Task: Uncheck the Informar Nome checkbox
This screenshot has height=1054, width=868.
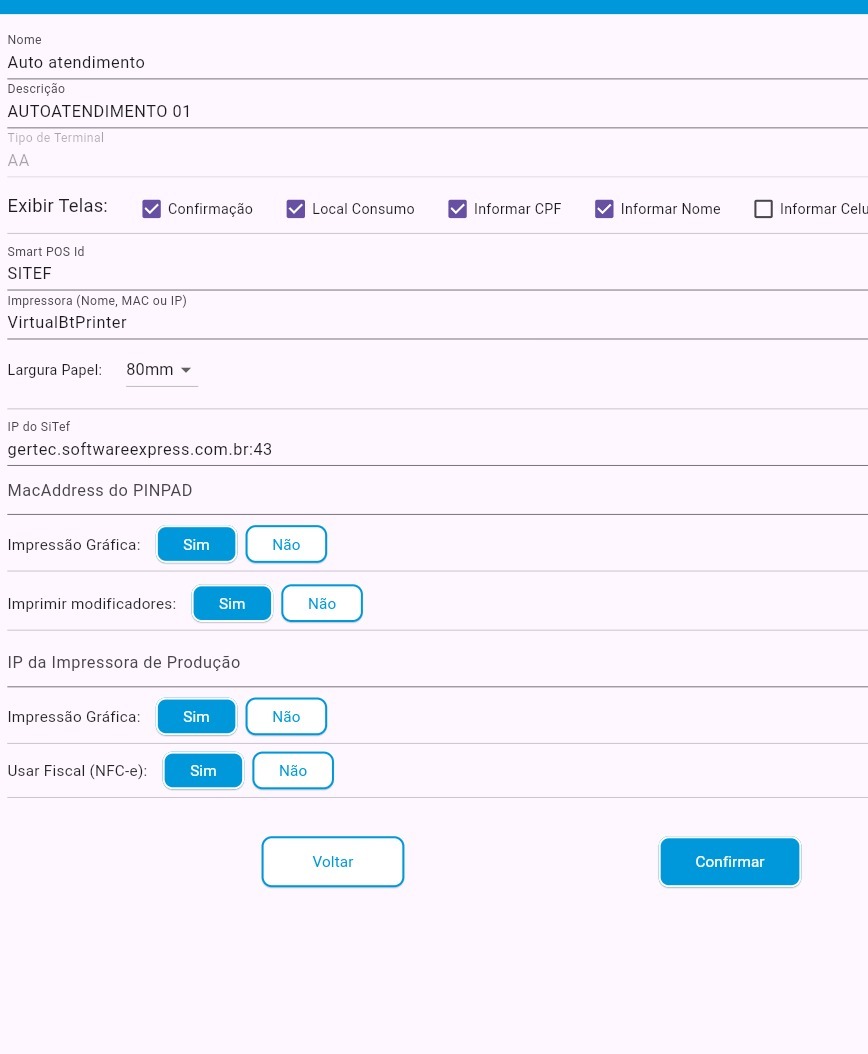Action: point(604,209)
